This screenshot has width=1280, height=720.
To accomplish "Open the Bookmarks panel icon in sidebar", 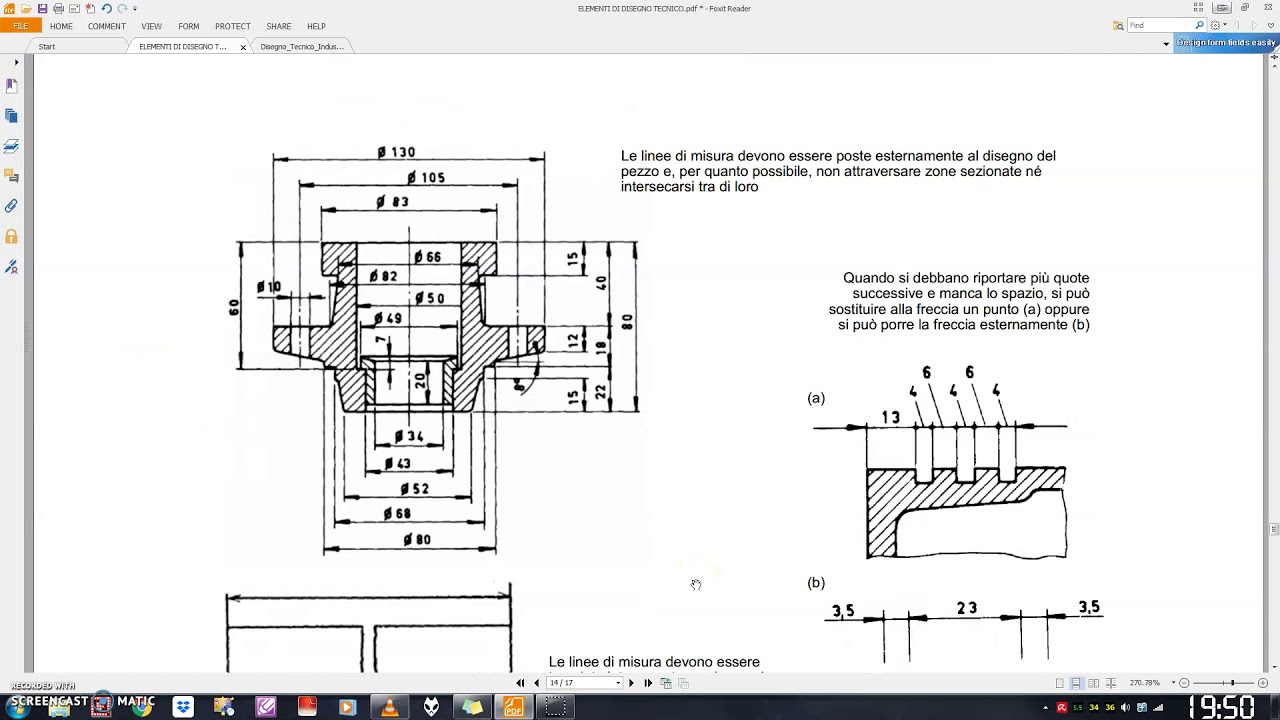I will coord(12,87).
